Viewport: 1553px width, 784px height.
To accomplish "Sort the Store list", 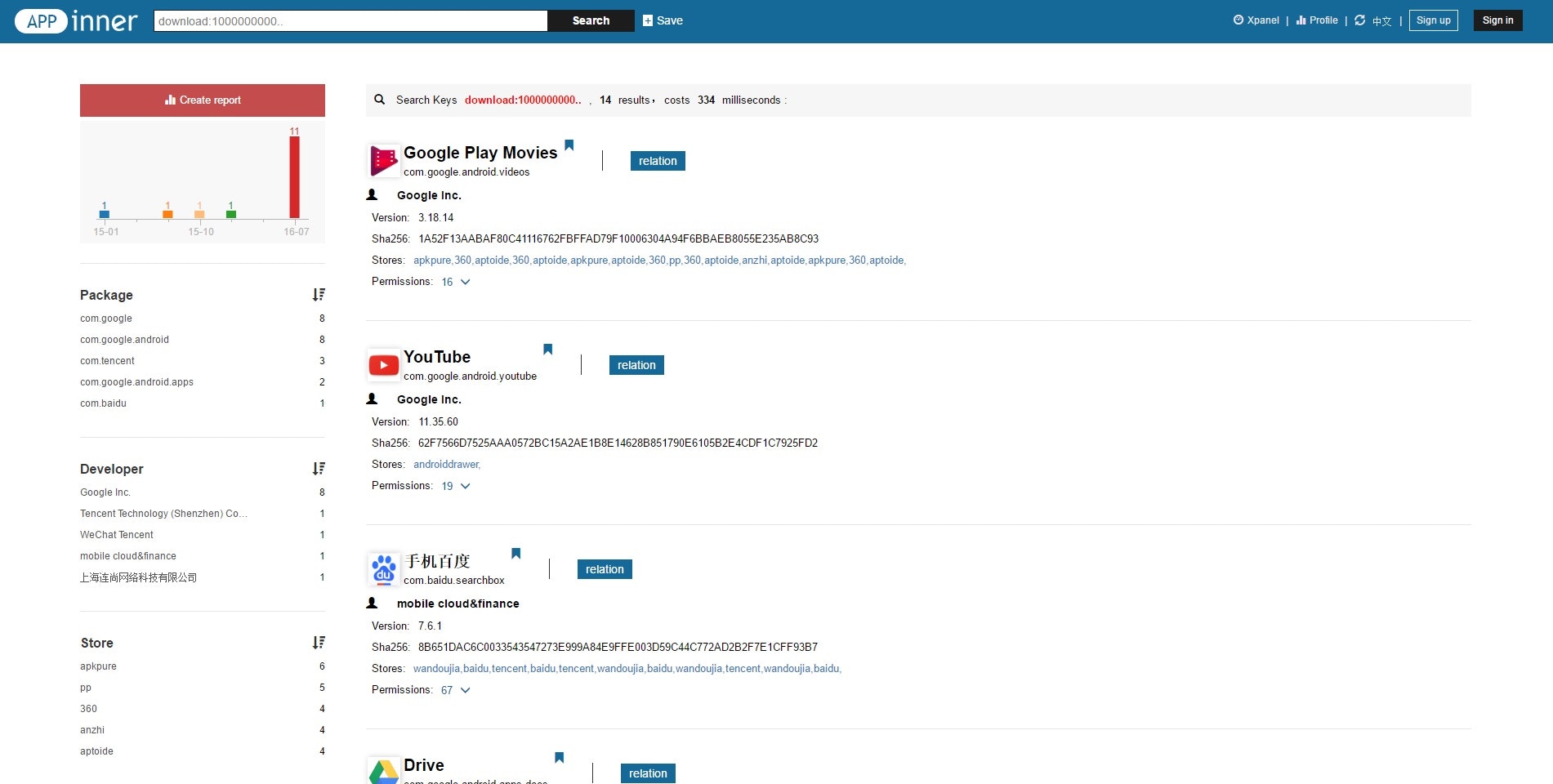I will pyautogui.click(x=319, y=643).
